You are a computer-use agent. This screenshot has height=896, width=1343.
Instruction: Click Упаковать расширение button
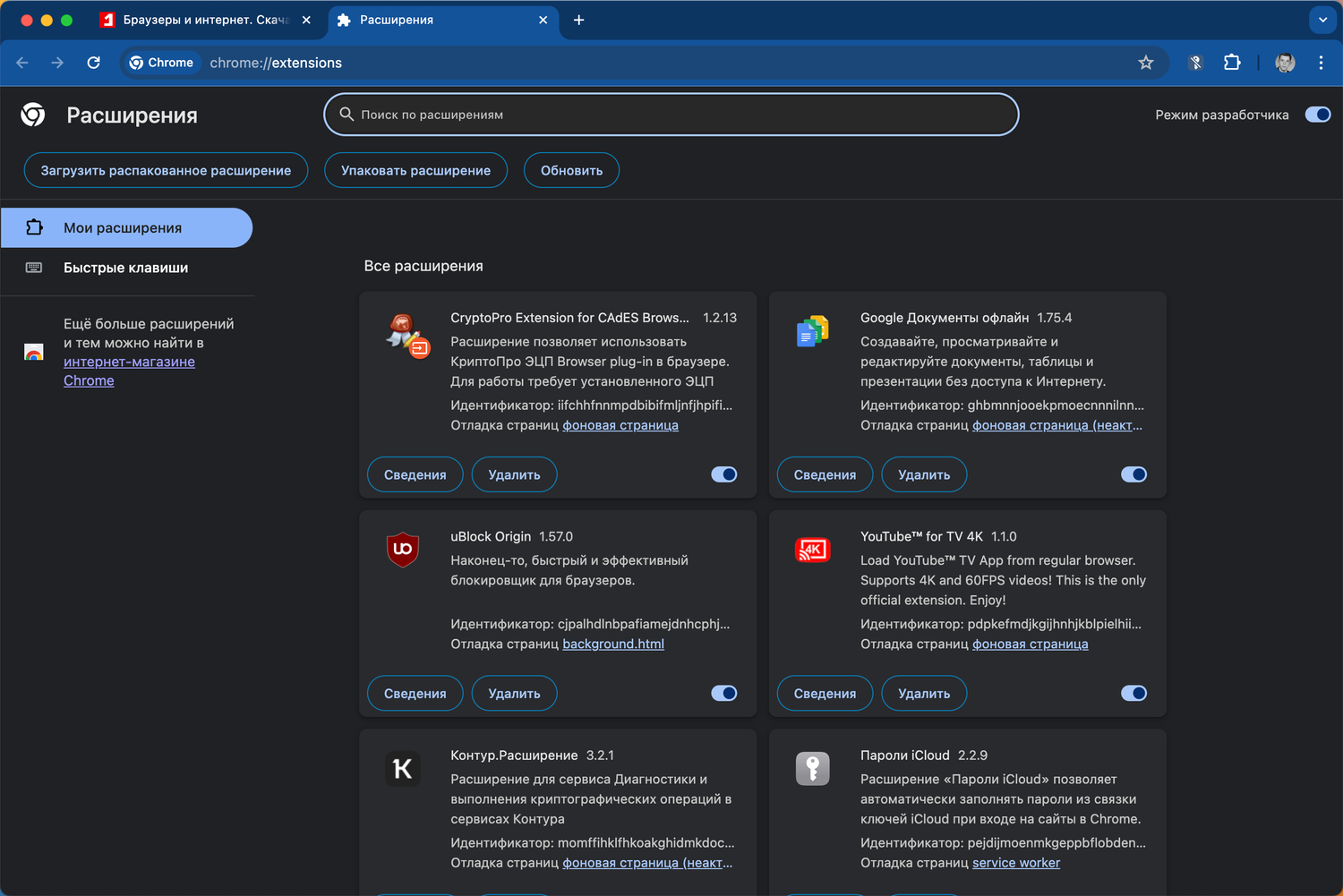coord(415,170)
